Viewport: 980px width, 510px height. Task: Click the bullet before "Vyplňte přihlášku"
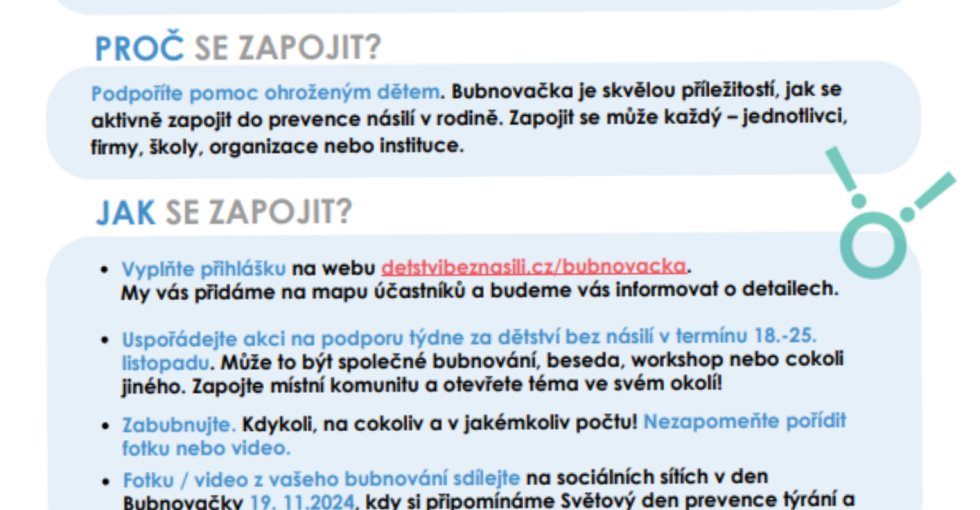pyautogui.click(x=105, y=270)
